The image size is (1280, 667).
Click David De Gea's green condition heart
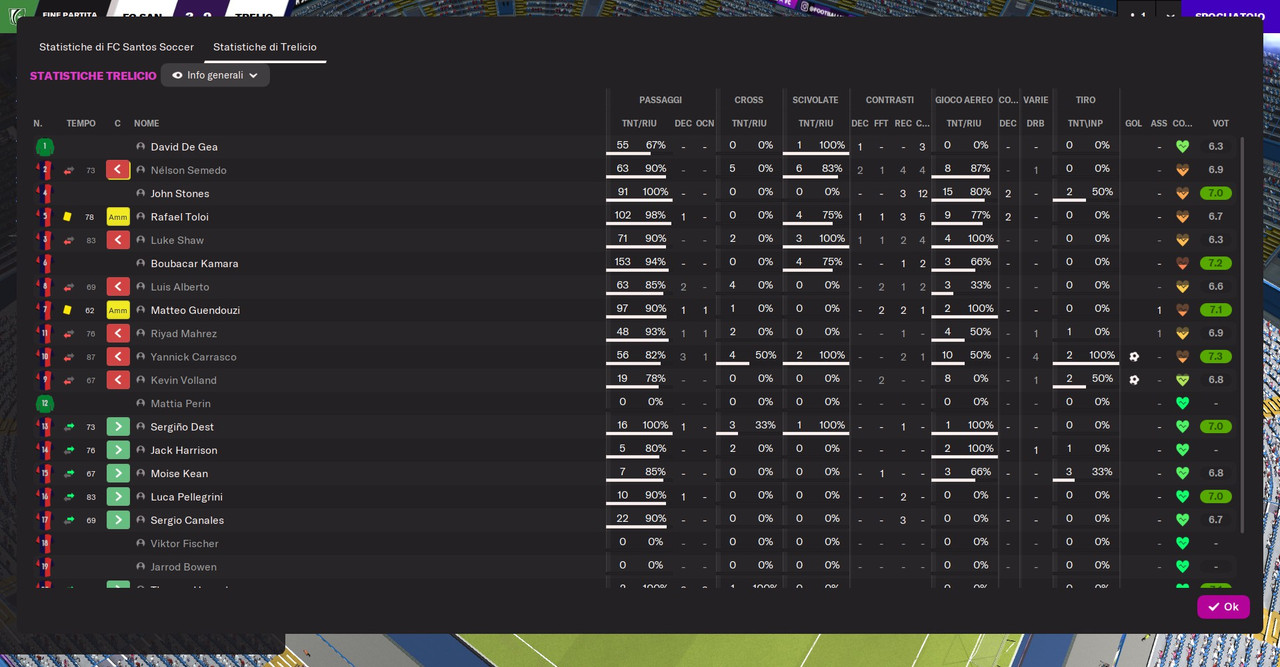[1182, 146]
